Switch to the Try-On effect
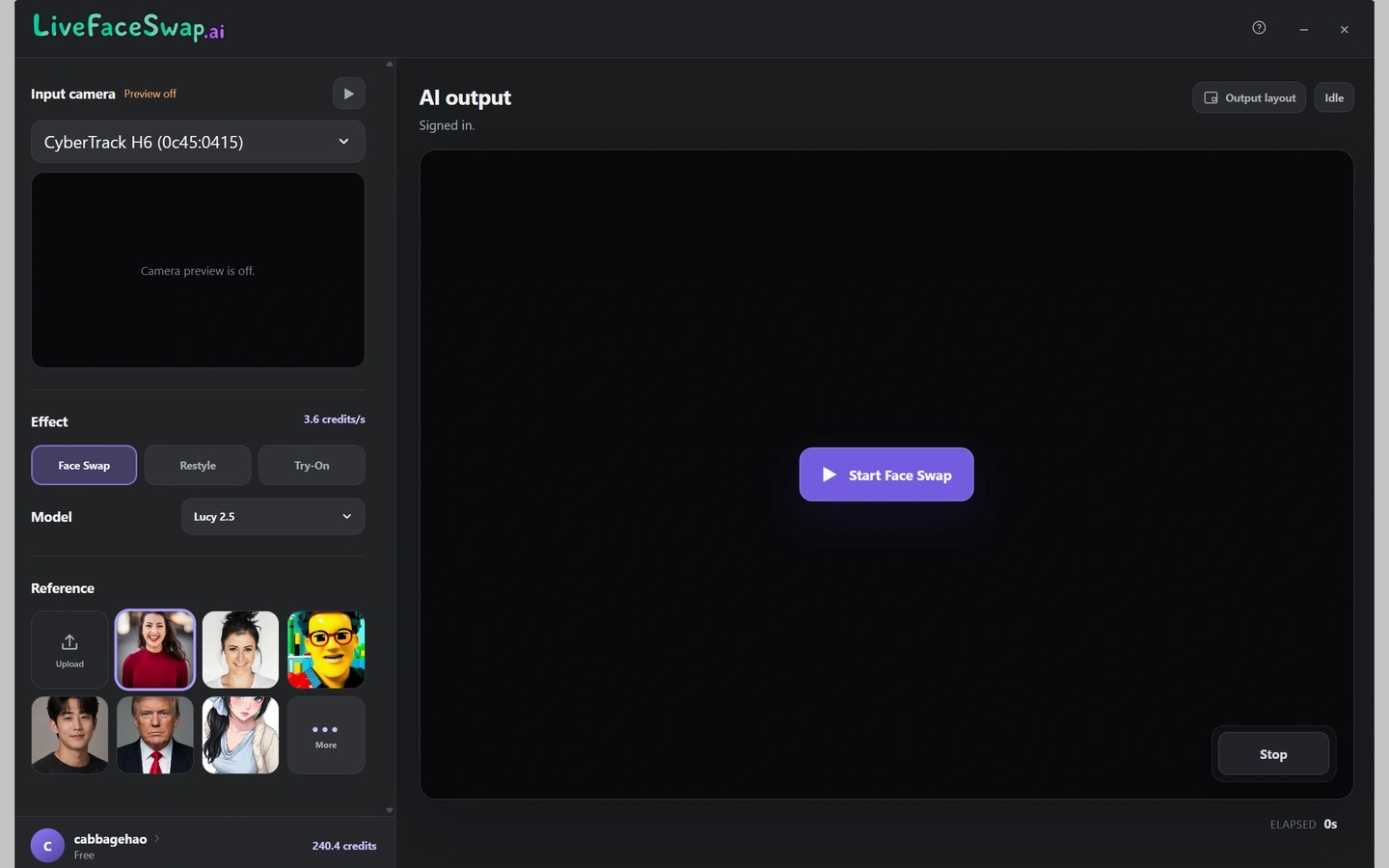 click(x=312, y=465)
